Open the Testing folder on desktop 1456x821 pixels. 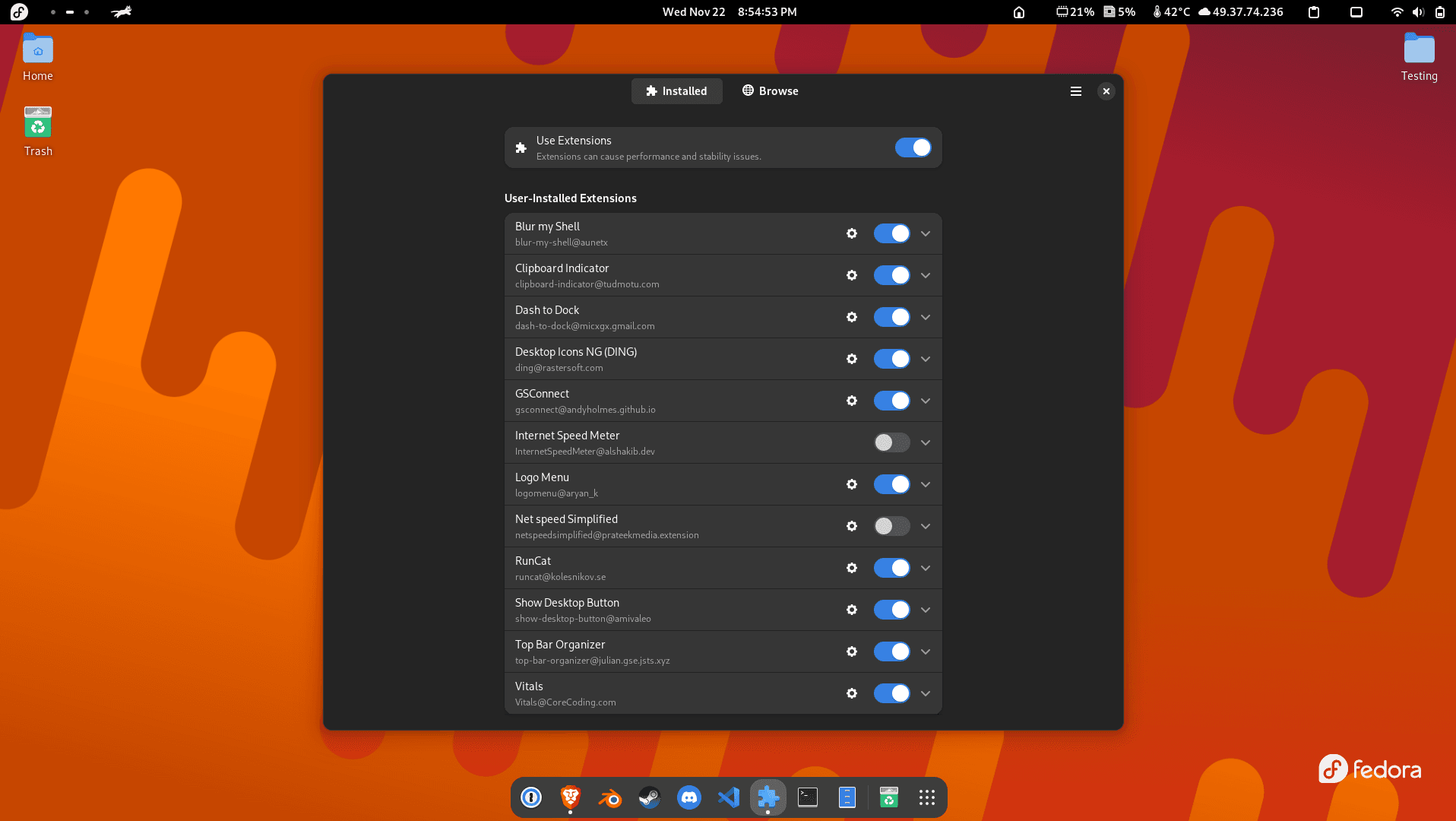point(1420,57)
